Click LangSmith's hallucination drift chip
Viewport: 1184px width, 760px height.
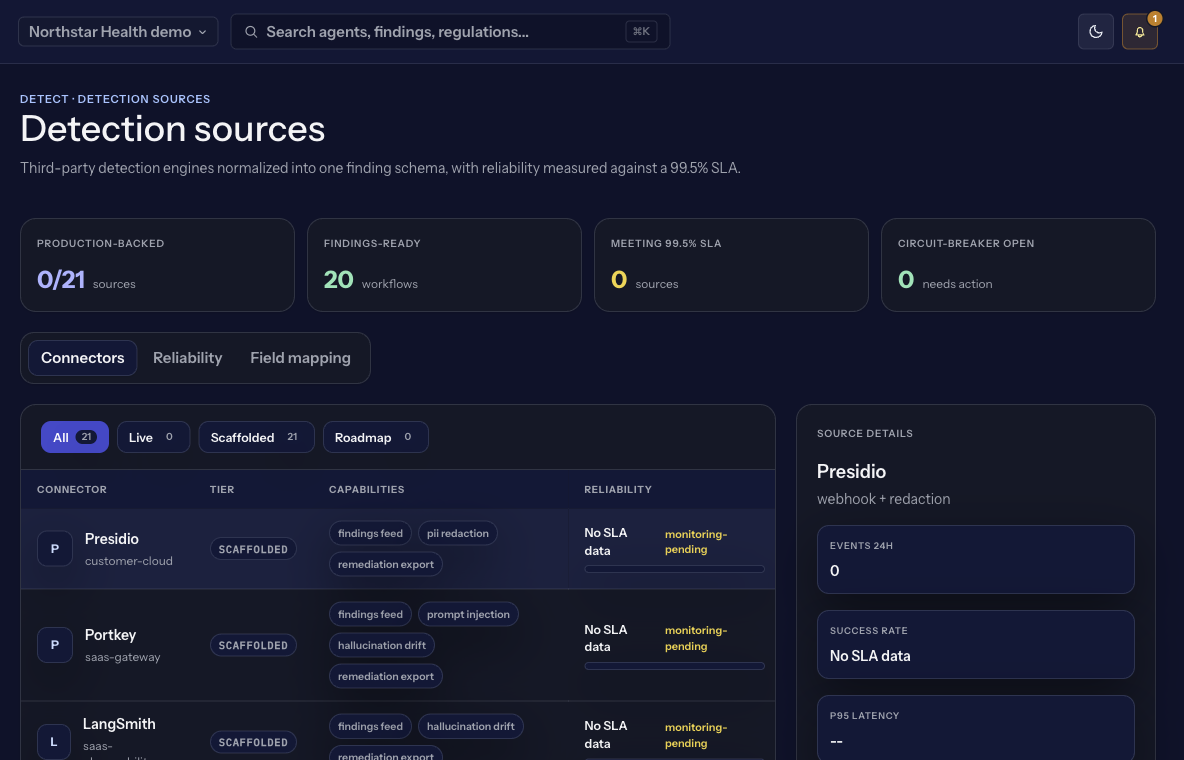coord(470,726)
